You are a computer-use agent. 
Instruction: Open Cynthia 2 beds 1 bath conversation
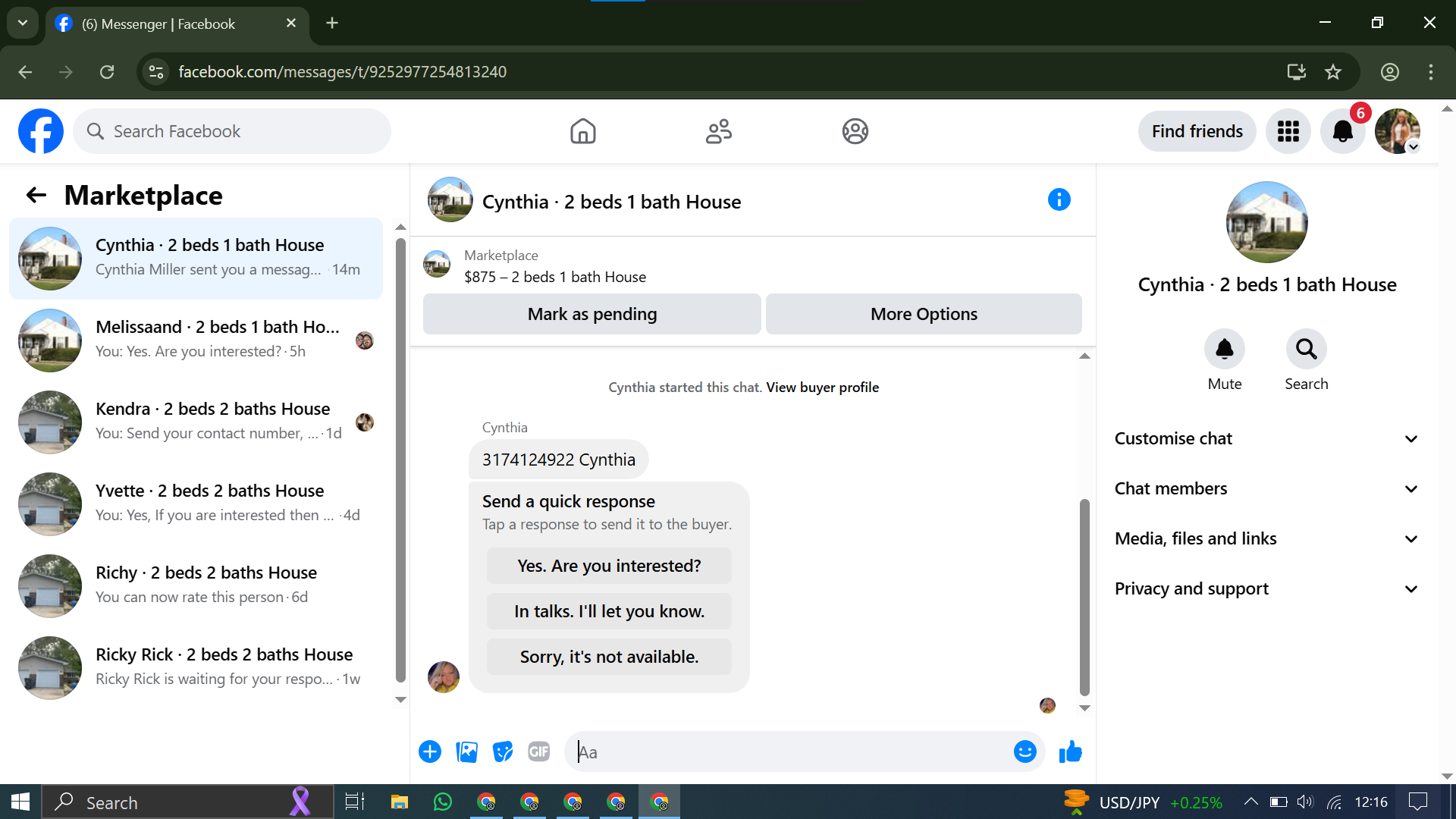(x=196, y=259)
